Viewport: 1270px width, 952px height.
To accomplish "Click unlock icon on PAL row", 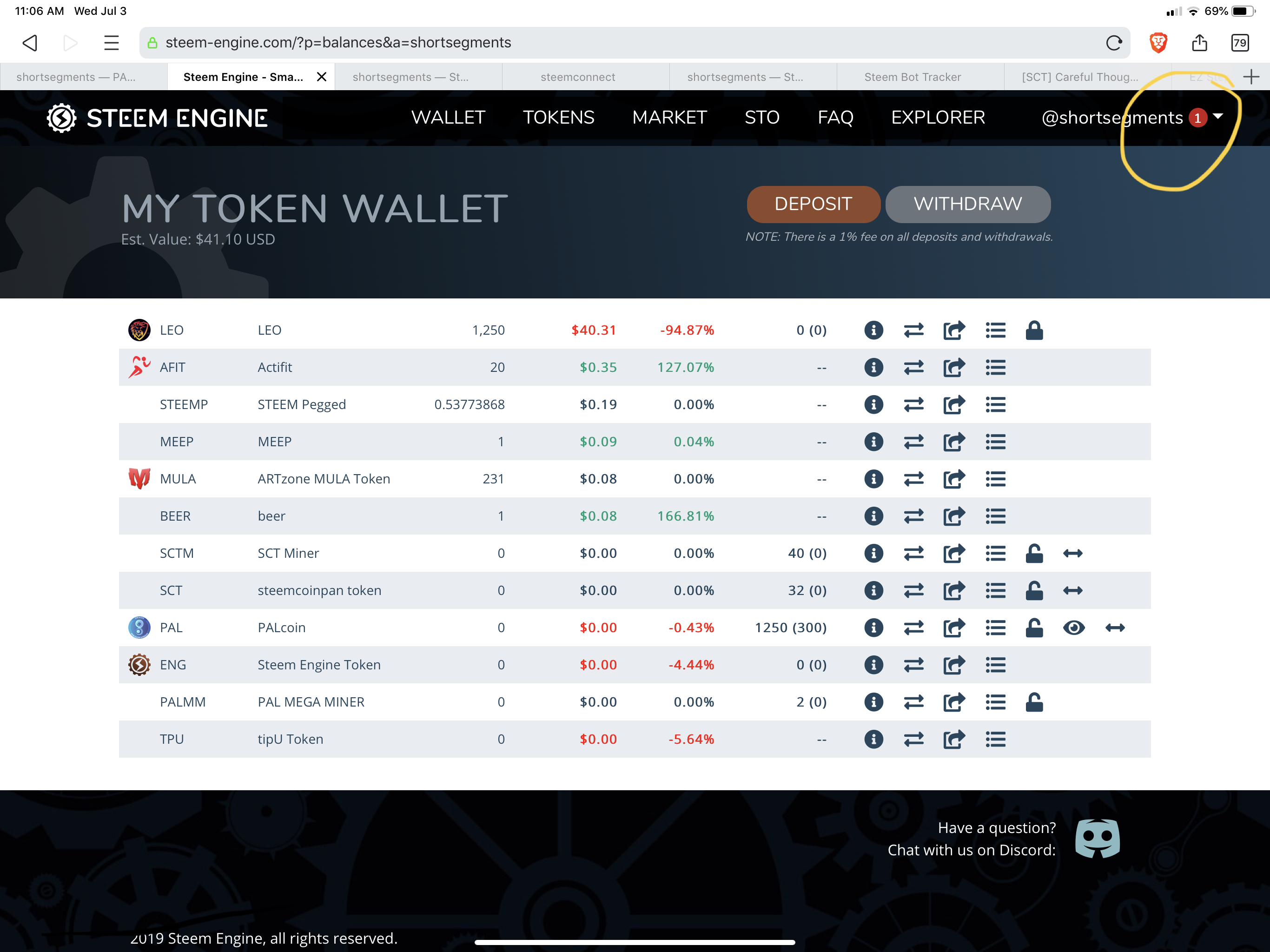I will [x=1034, y=628].
